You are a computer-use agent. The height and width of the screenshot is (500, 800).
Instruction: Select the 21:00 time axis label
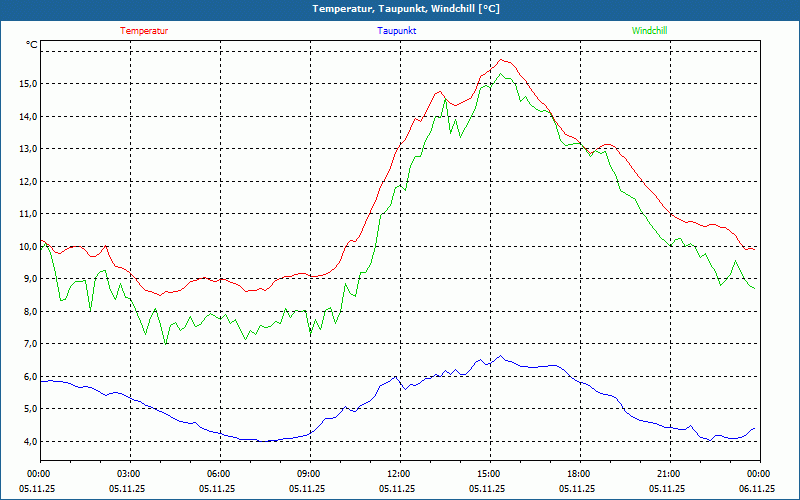[x=669, y=474]
